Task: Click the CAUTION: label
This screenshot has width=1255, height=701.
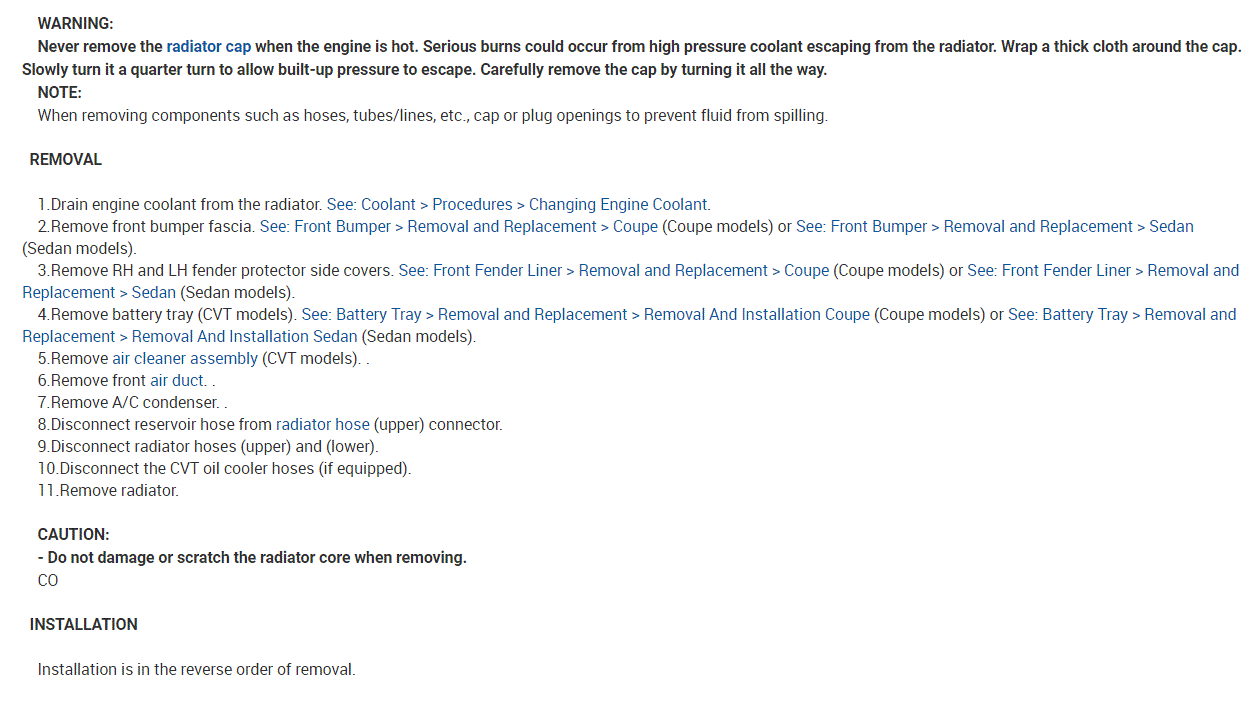Action: [73, 535]
